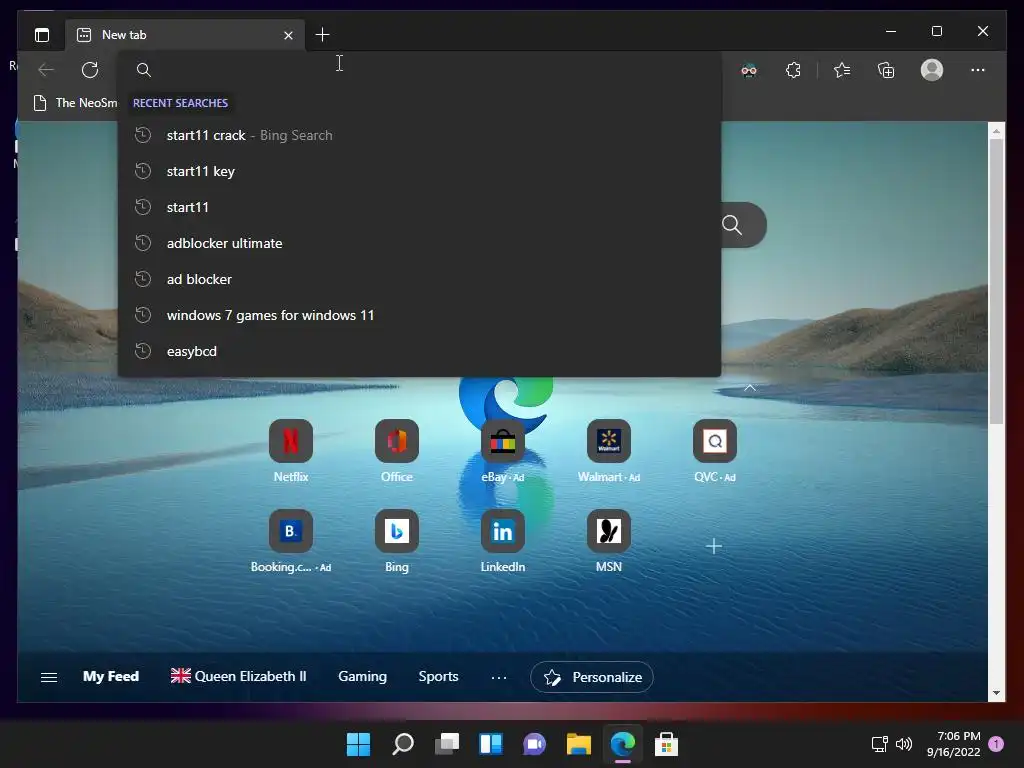Select recent search start11 crack
Image resolution: width=1024 pixels, height=768 pixels.
[419, 135]
